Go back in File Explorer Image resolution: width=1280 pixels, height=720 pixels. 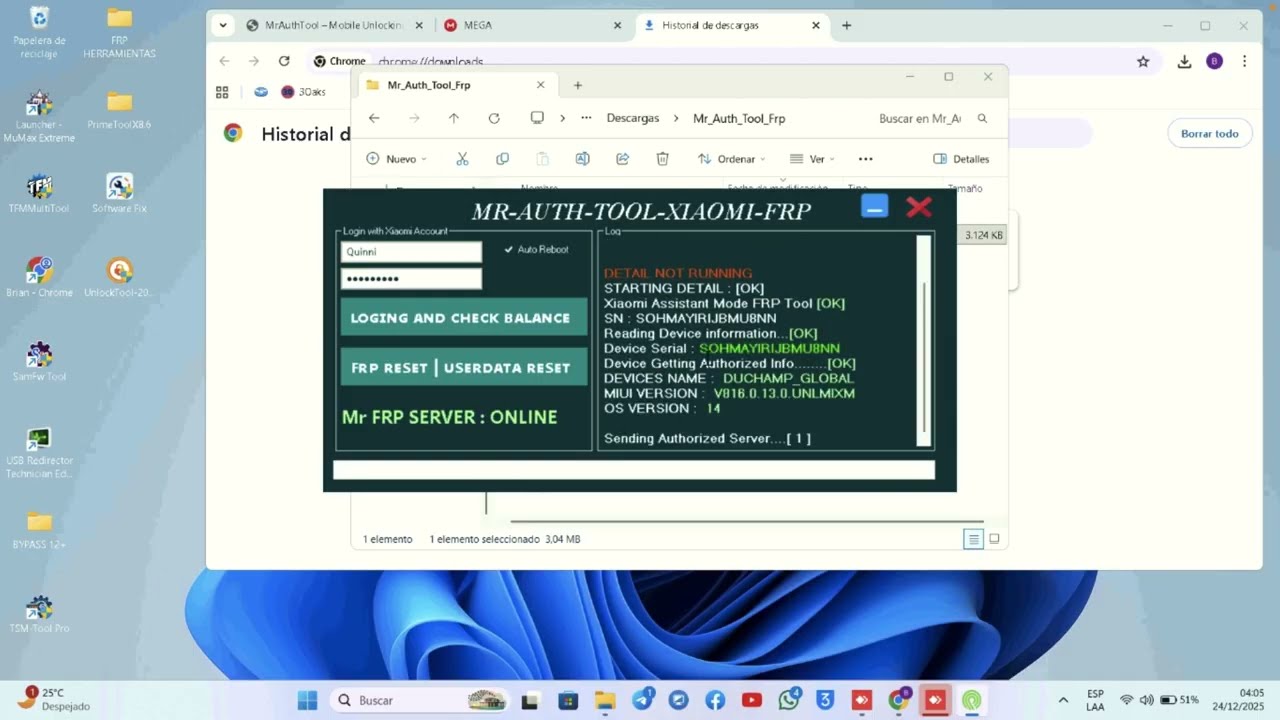point(374,118)
